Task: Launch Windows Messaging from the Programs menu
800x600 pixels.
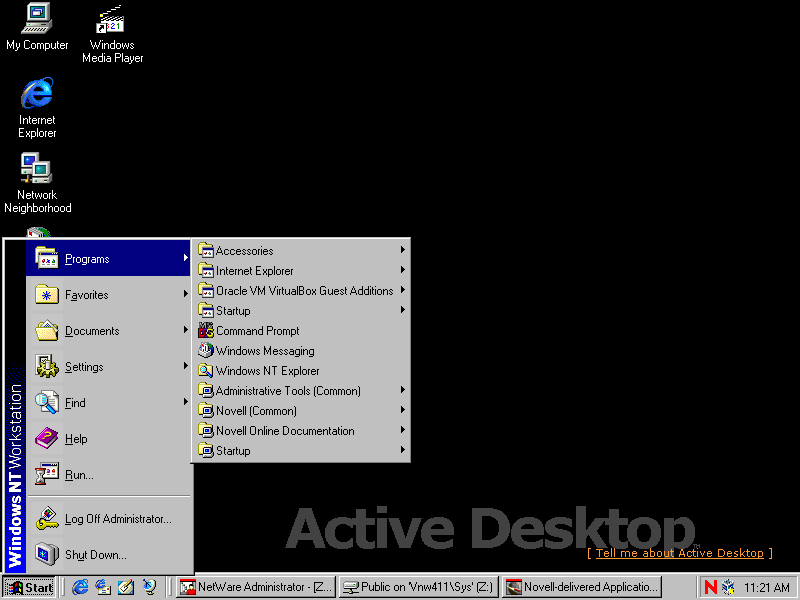Action: click(301, 351)
